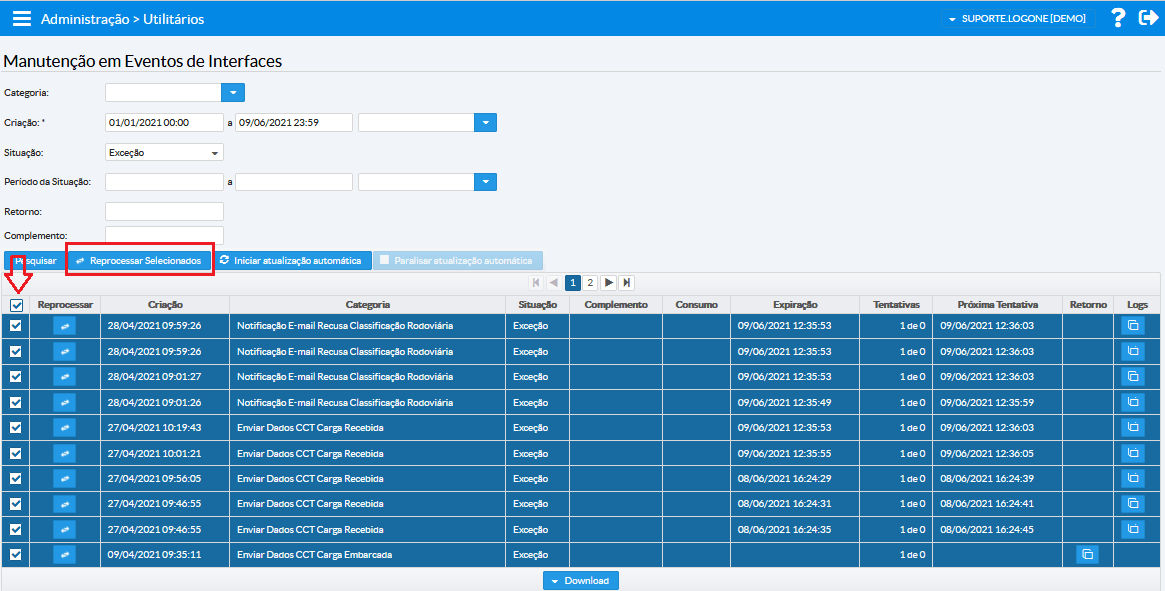This screenshot has width=1165, height=591.
Task: Uncheck the row created 28/04/2021 09:01:27
Action: (16, 376)
